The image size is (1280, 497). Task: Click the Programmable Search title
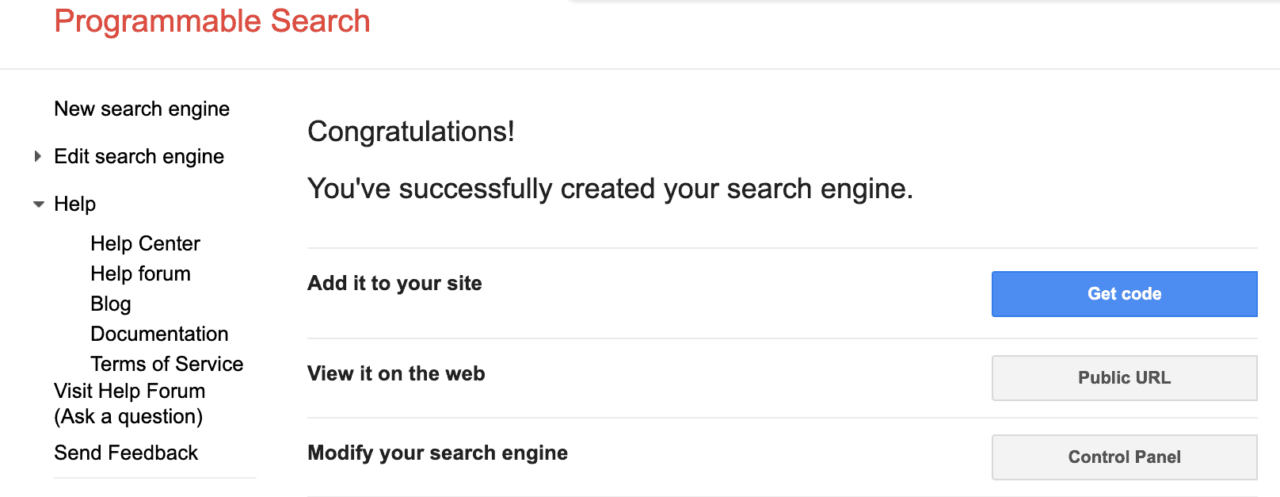pyautogui.click(x=212, y=21)
